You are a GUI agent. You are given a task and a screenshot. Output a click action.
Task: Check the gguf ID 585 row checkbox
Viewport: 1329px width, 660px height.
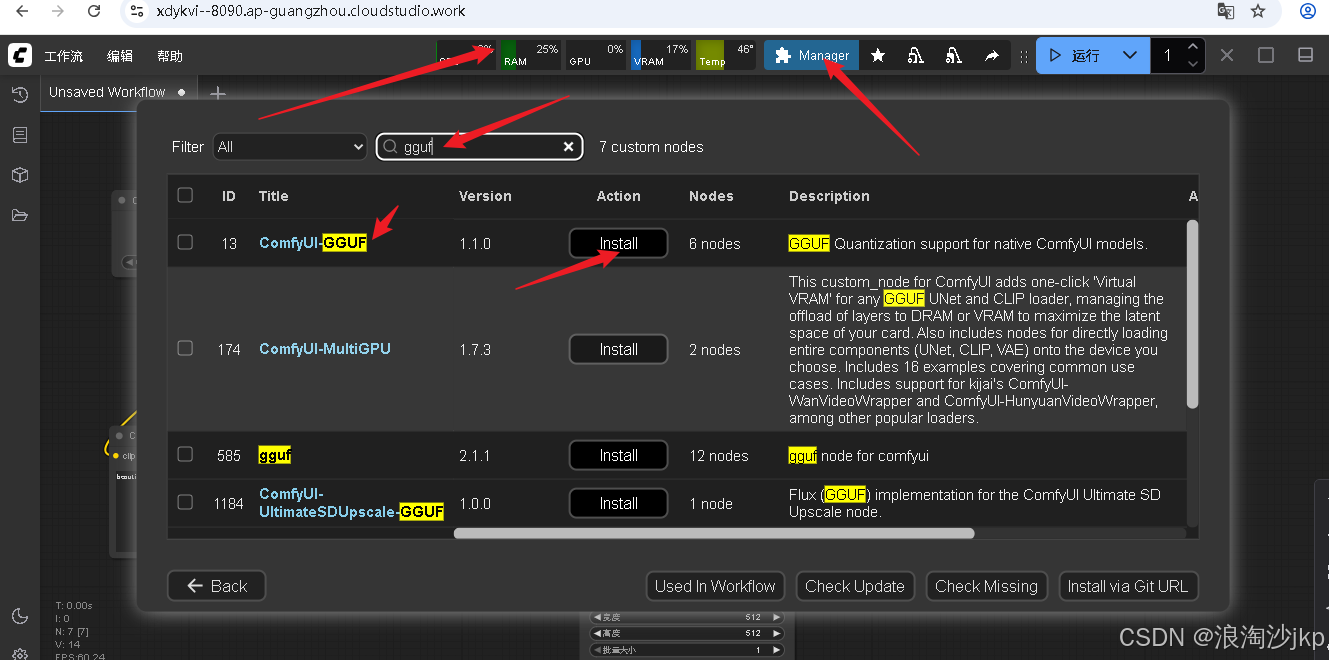coord(185,454)
